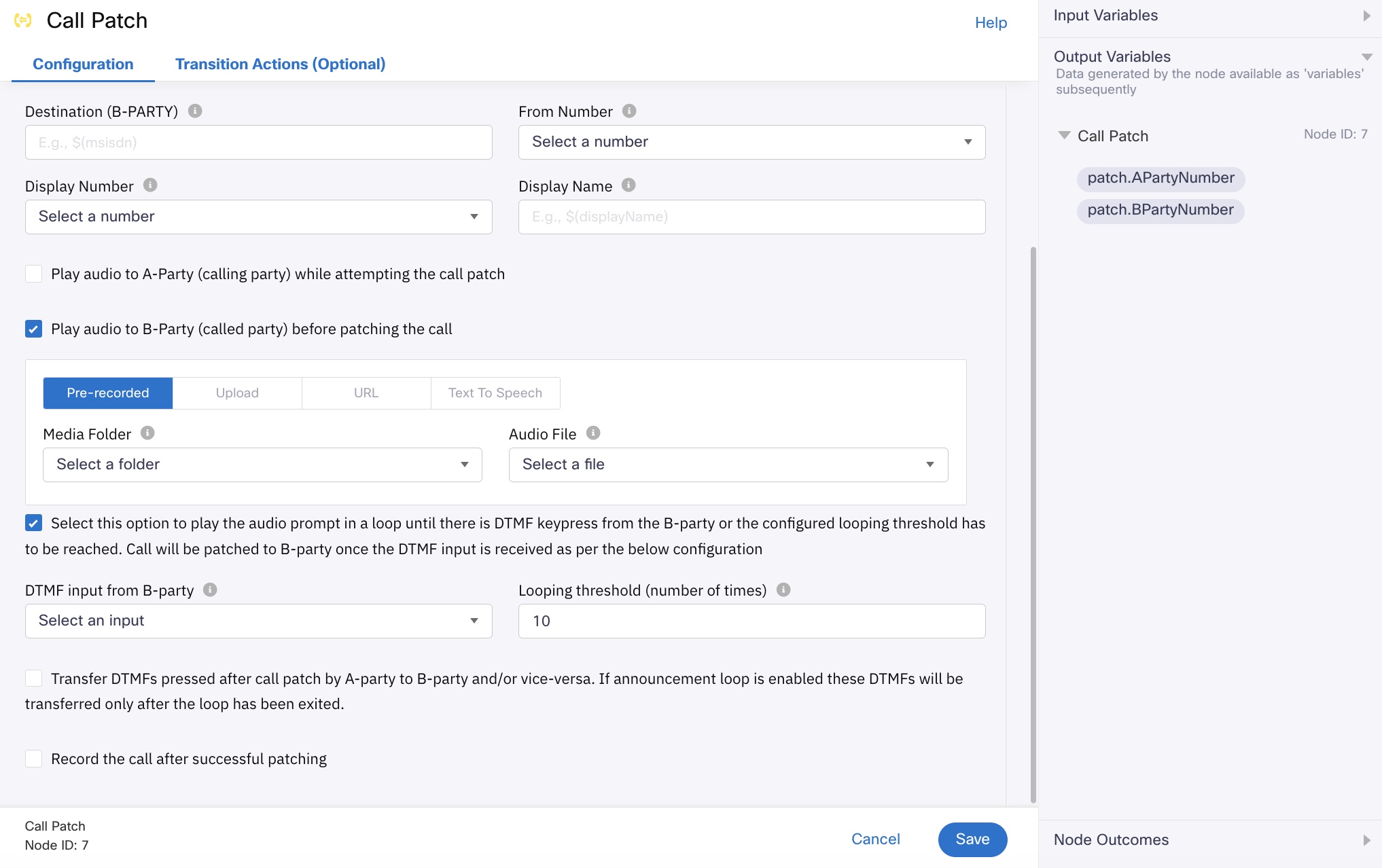Click the Display Name input field
This screenshot has width=1382, height=868.
coord(751,217)
